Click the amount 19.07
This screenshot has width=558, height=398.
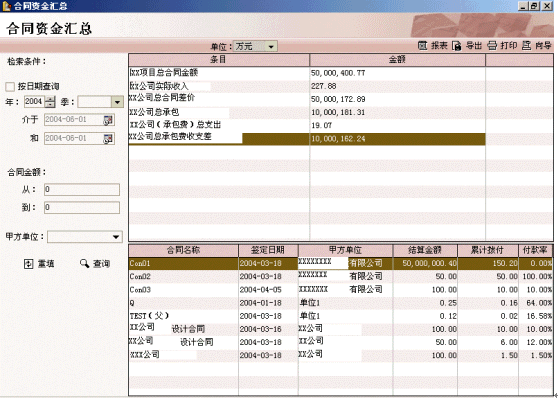click(x=321, y=125)
